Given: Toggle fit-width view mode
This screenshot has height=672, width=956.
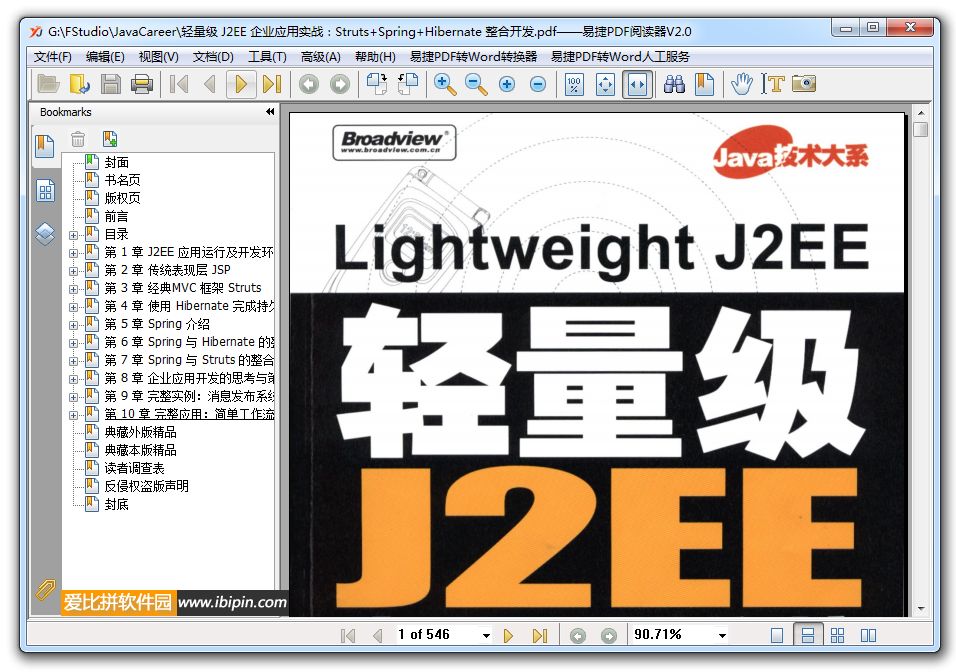Looking at the screenshot, I should pyautogui.click(x=637, y=84).
